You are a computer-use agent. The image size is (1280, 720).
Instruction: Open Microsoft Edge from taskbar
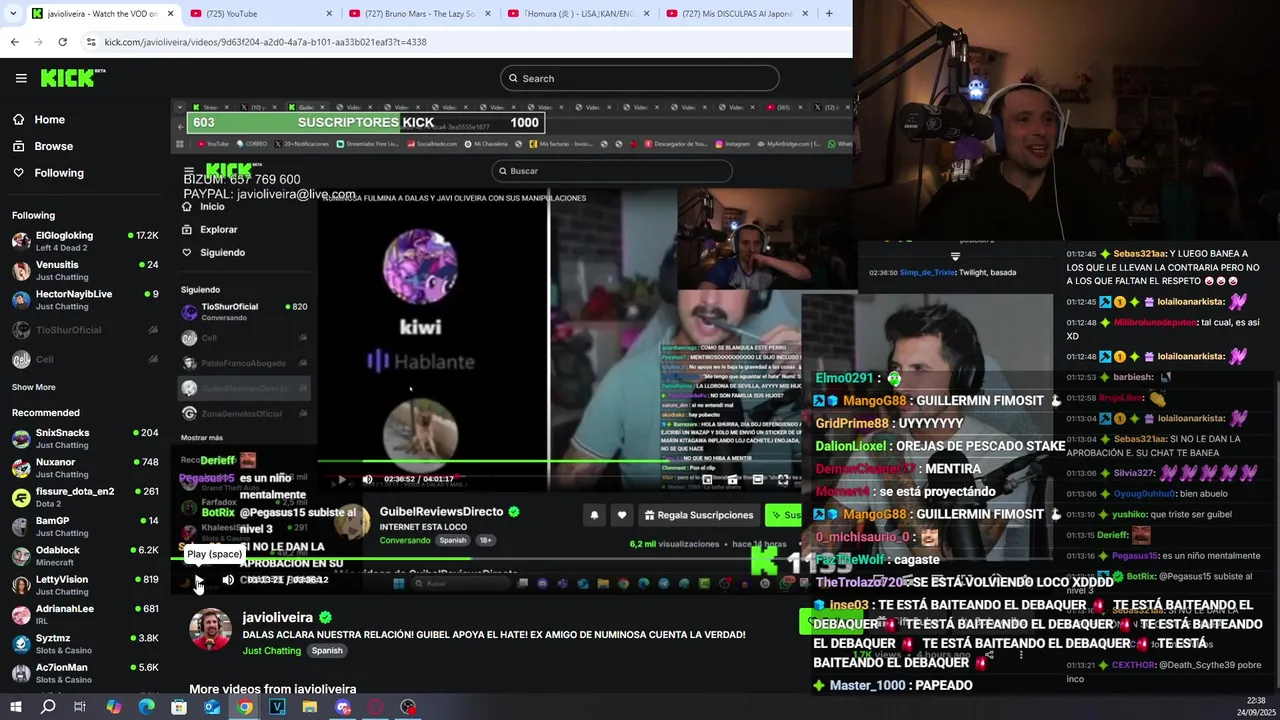146,707
